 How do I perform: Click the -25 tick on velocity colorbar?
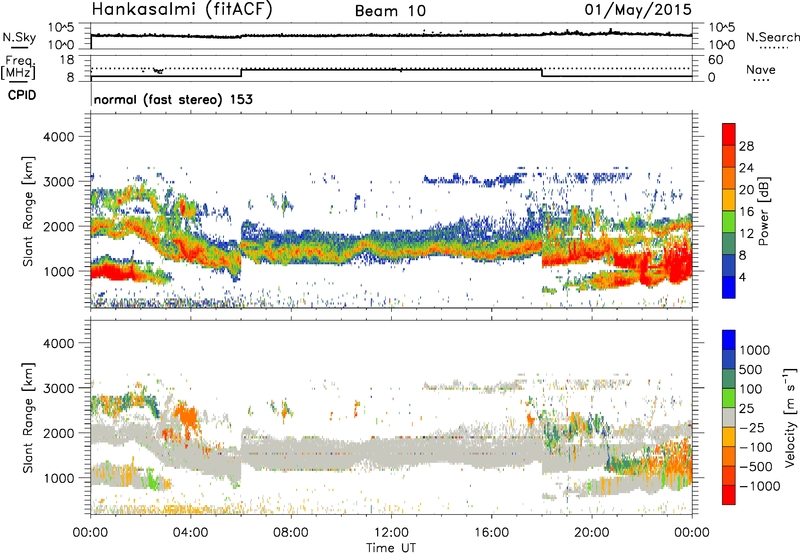tap(752, 428)
